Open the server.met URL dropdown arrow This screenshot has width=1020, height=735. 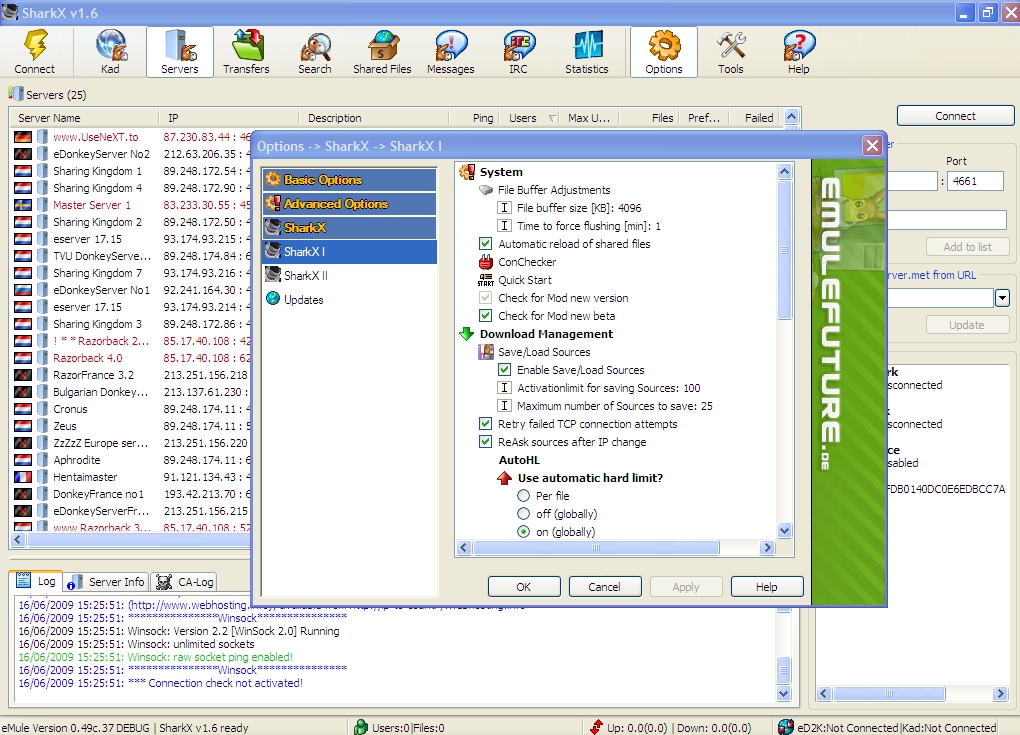(x=1002, y=299)
